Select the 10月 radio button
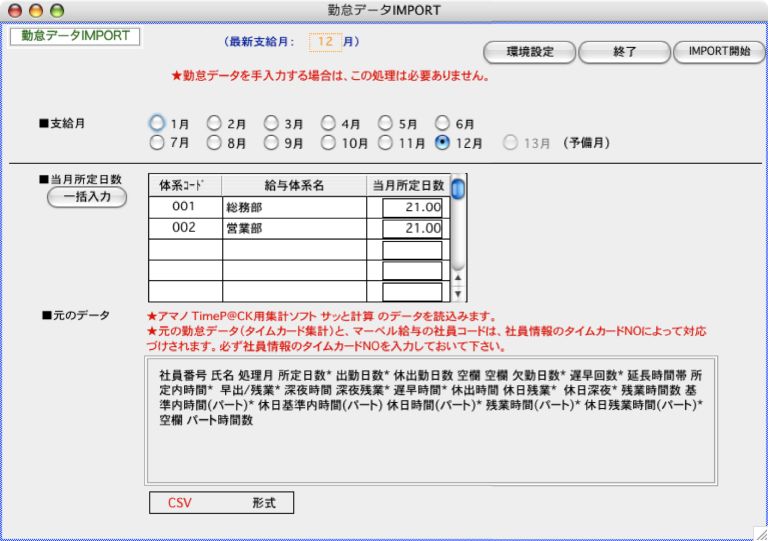The image size is (768, 541). pos(329,143)
